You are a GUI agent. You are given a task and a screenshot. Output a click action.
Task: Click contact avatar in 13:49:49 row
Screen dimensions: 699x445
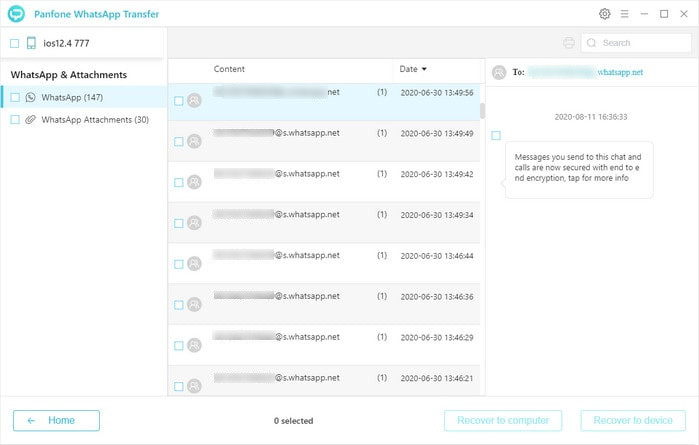194,141
